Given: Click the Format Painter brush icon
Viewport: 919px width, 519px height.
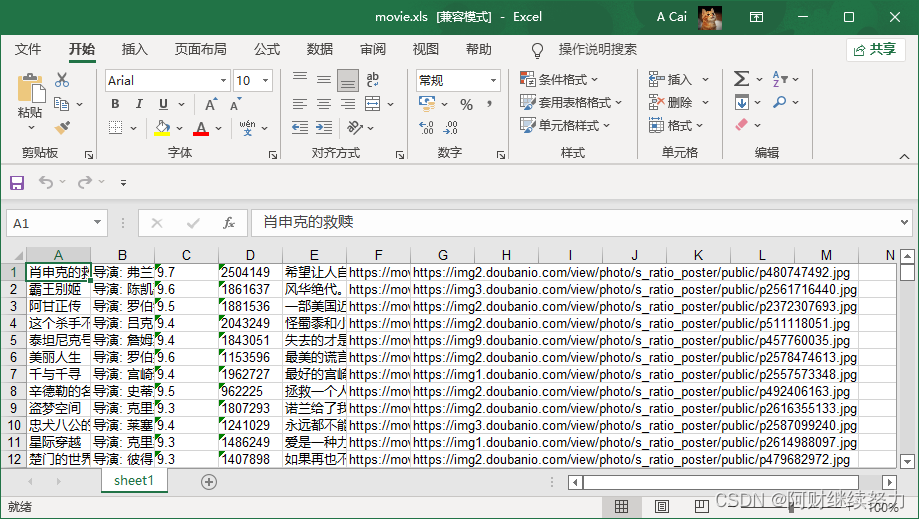Looking at the screenshot, I should pos(62,127).
